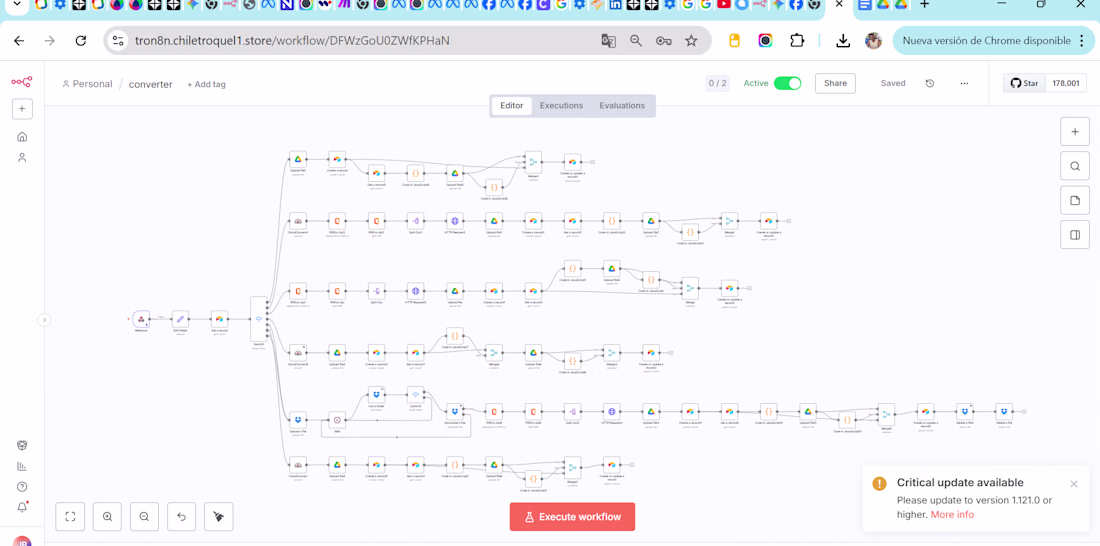Screen dimensions: 1100x546
Task: Switch to the Evaluations tab
Action: 622,105
